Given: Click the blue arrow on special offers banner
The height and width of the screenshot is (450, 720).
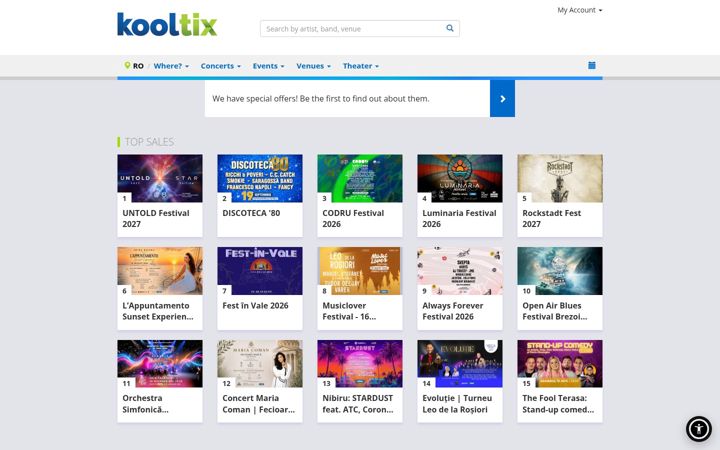Looking at the screenshot, I should [502, 99].
